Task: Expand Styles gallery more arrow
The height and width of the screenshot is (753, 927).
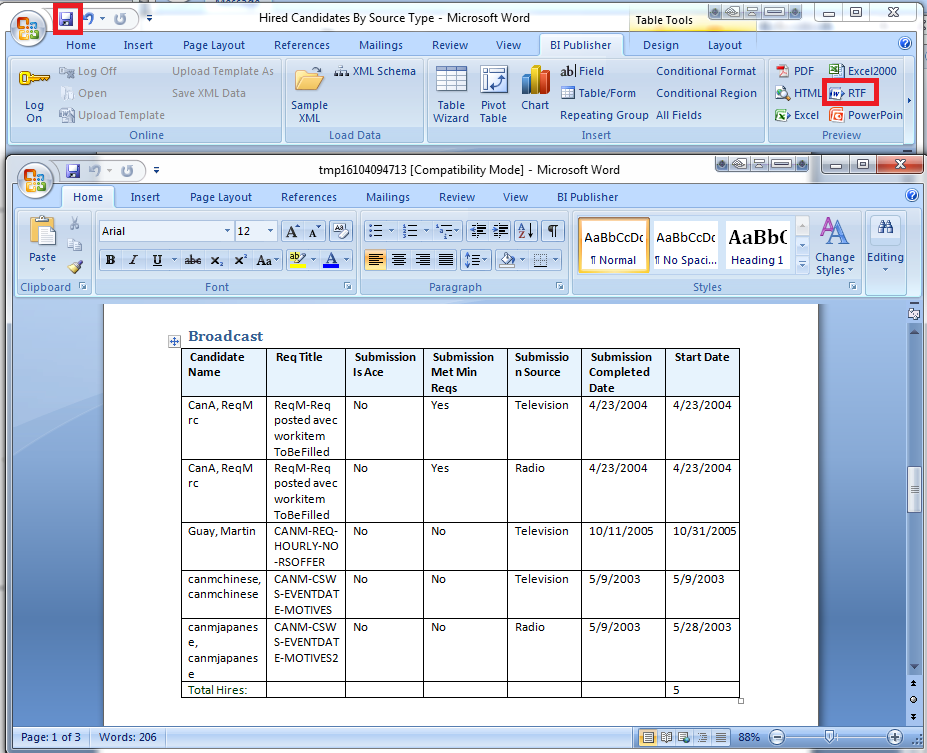Action: (x=802, y=265)
